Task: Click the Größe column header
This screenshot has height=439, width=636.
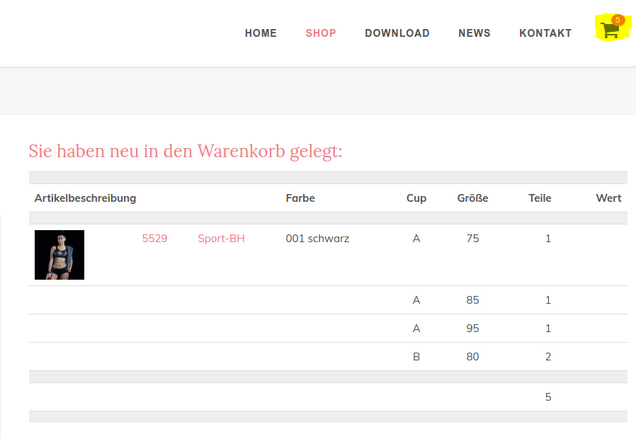Action: (472, 198)
